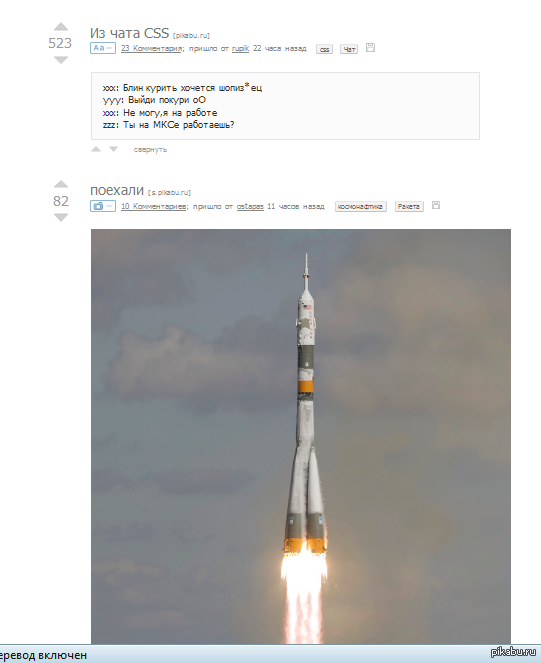This screenshot has height=663, width=541.
Task: Collapse post via "свернуть" link
Action: (x=150, y=149)
